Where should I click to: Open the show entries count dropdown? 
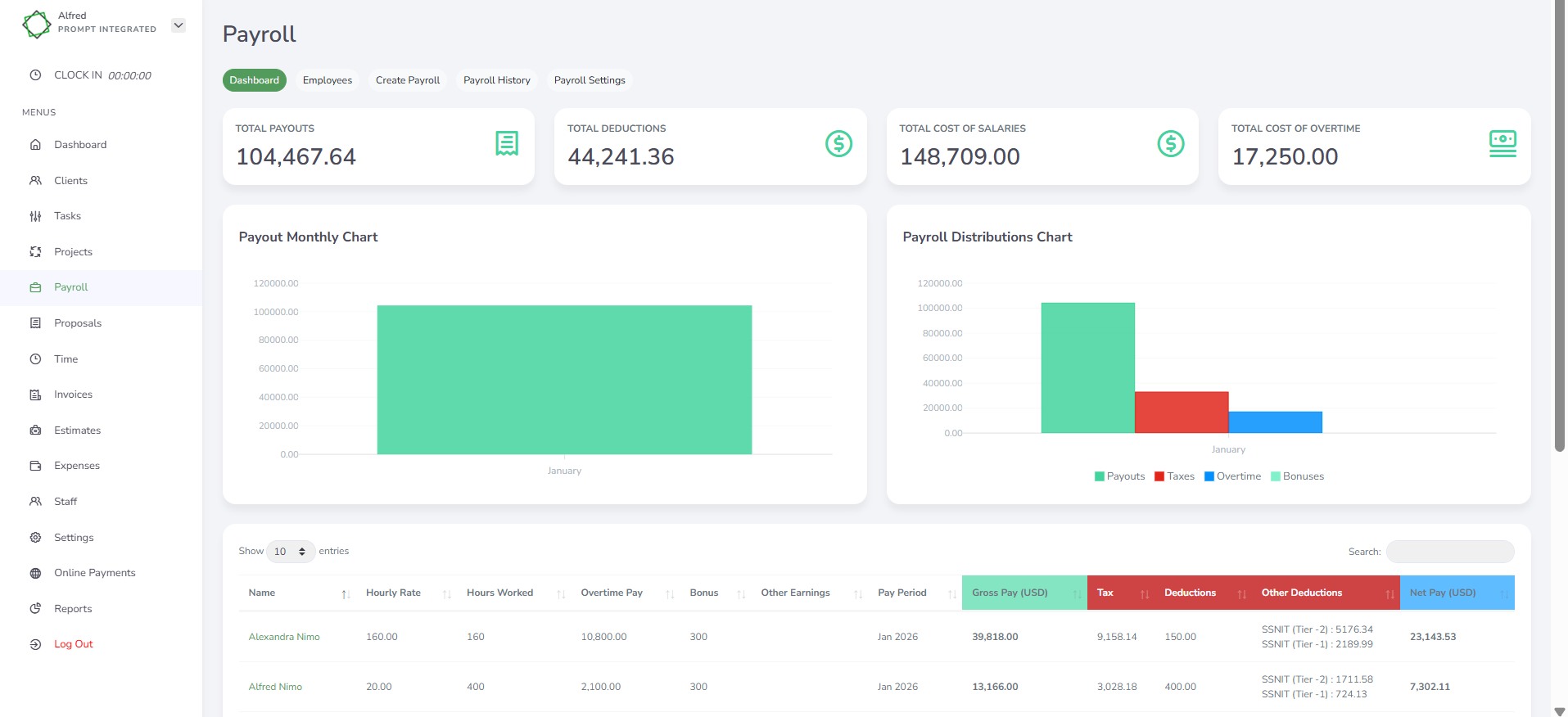point(291,552)
